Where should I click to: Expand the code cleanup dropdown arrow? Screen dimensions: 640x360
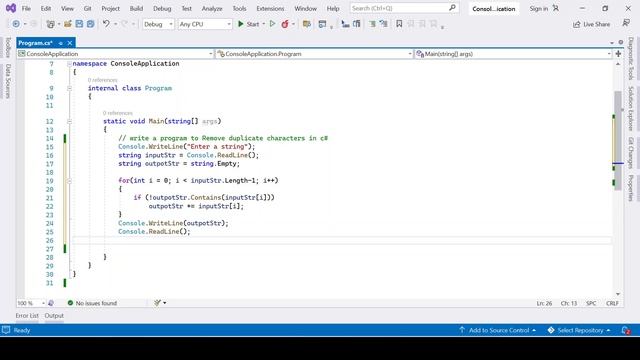164,303
